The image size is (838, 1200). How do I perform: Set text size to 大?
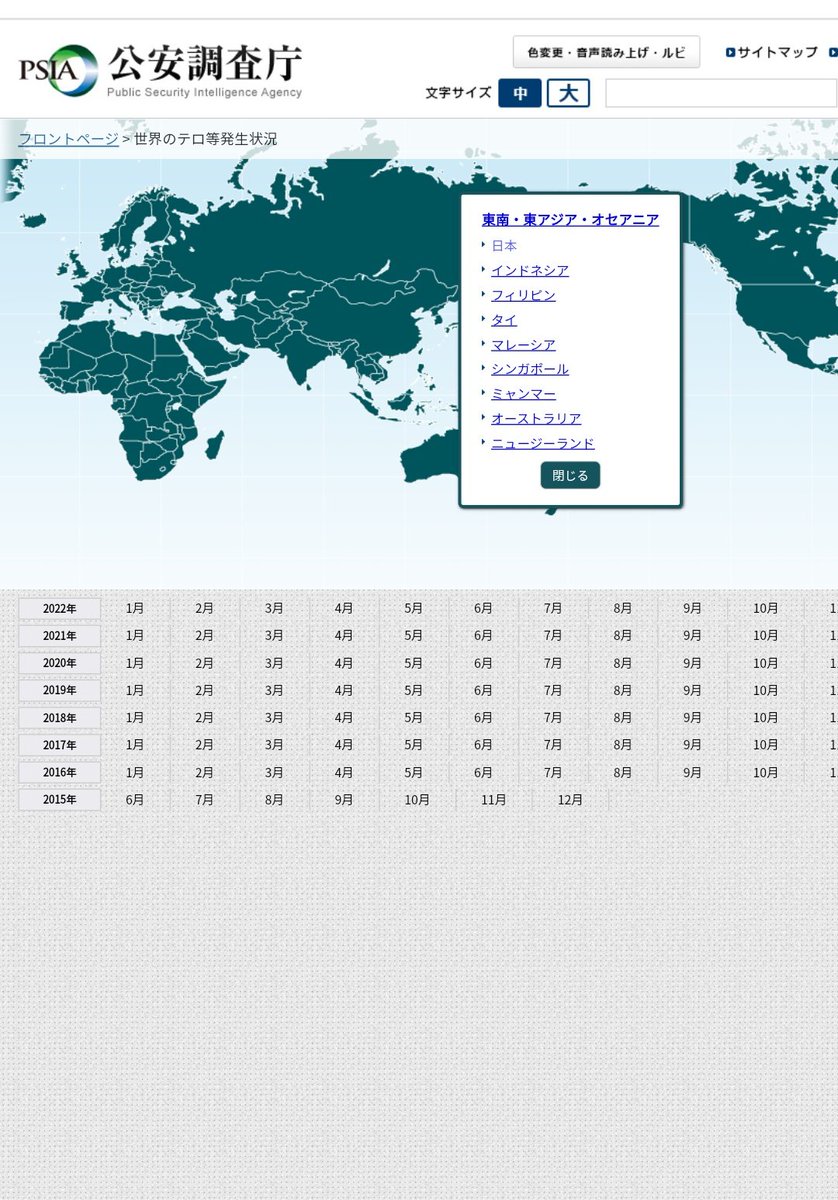[x=568, y=93]
